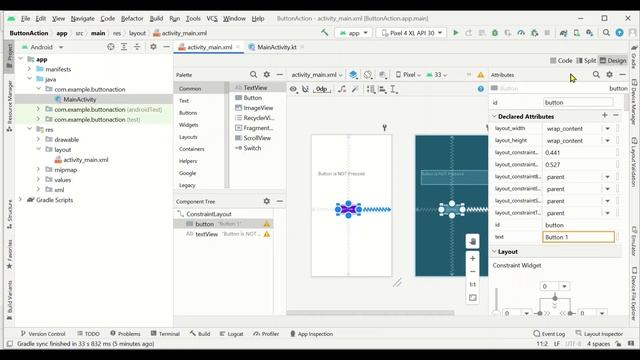The height and width of the screenshot is (360, 640).
Task: Open layout_width wrap_content dropdown
Action: pyautogui.click(x=608, y=129)
